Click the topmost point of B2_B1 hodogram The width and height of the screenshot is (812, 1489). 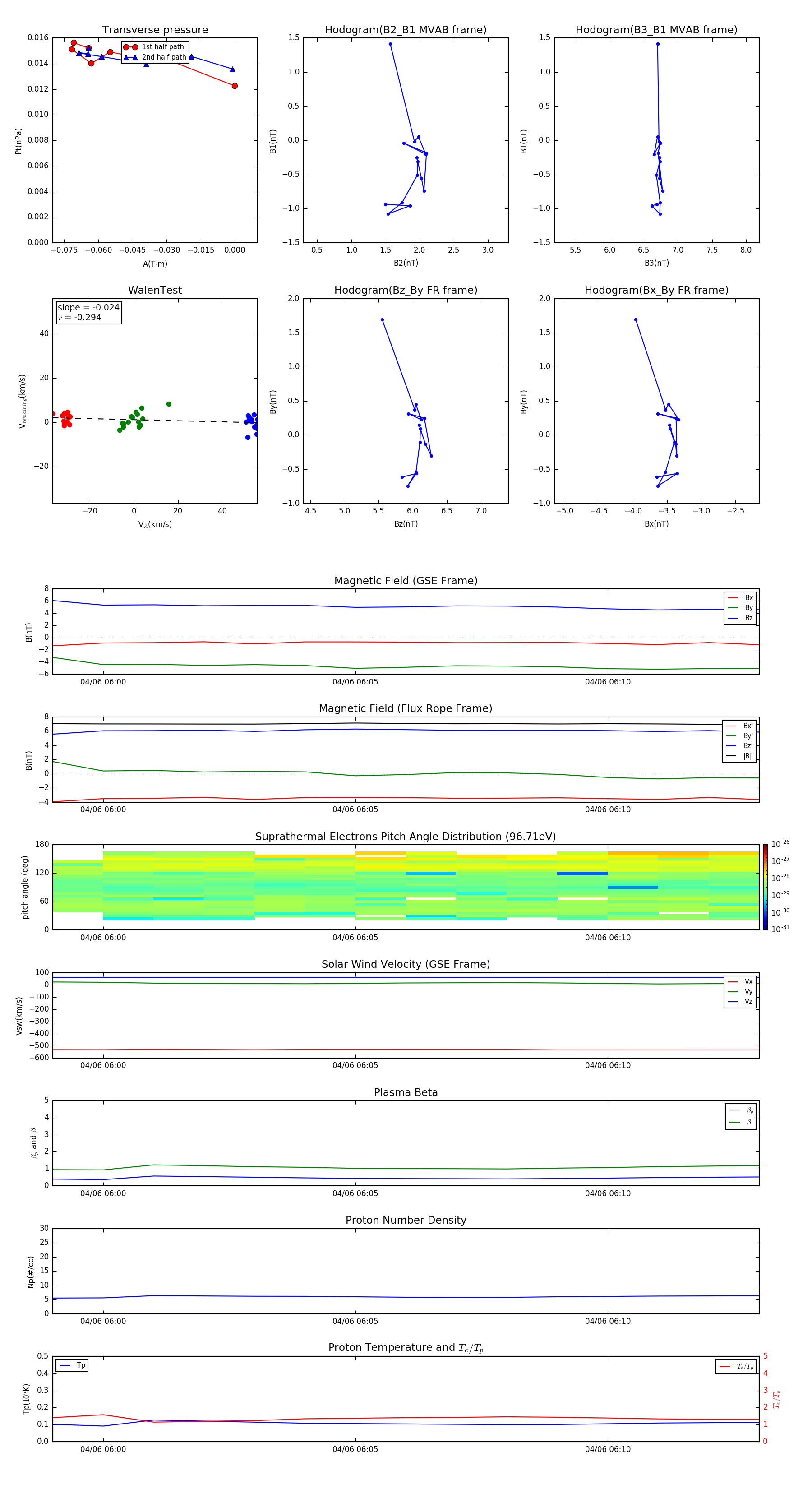[390, 44]
